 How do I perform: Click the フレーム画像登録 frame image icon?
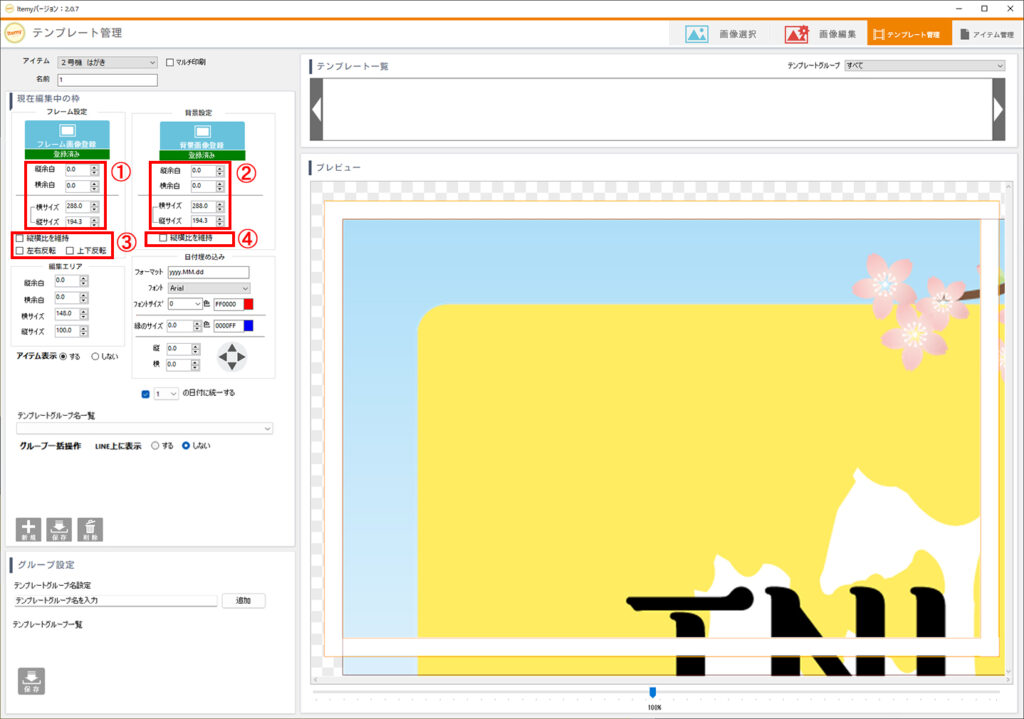tap(66, 131)
